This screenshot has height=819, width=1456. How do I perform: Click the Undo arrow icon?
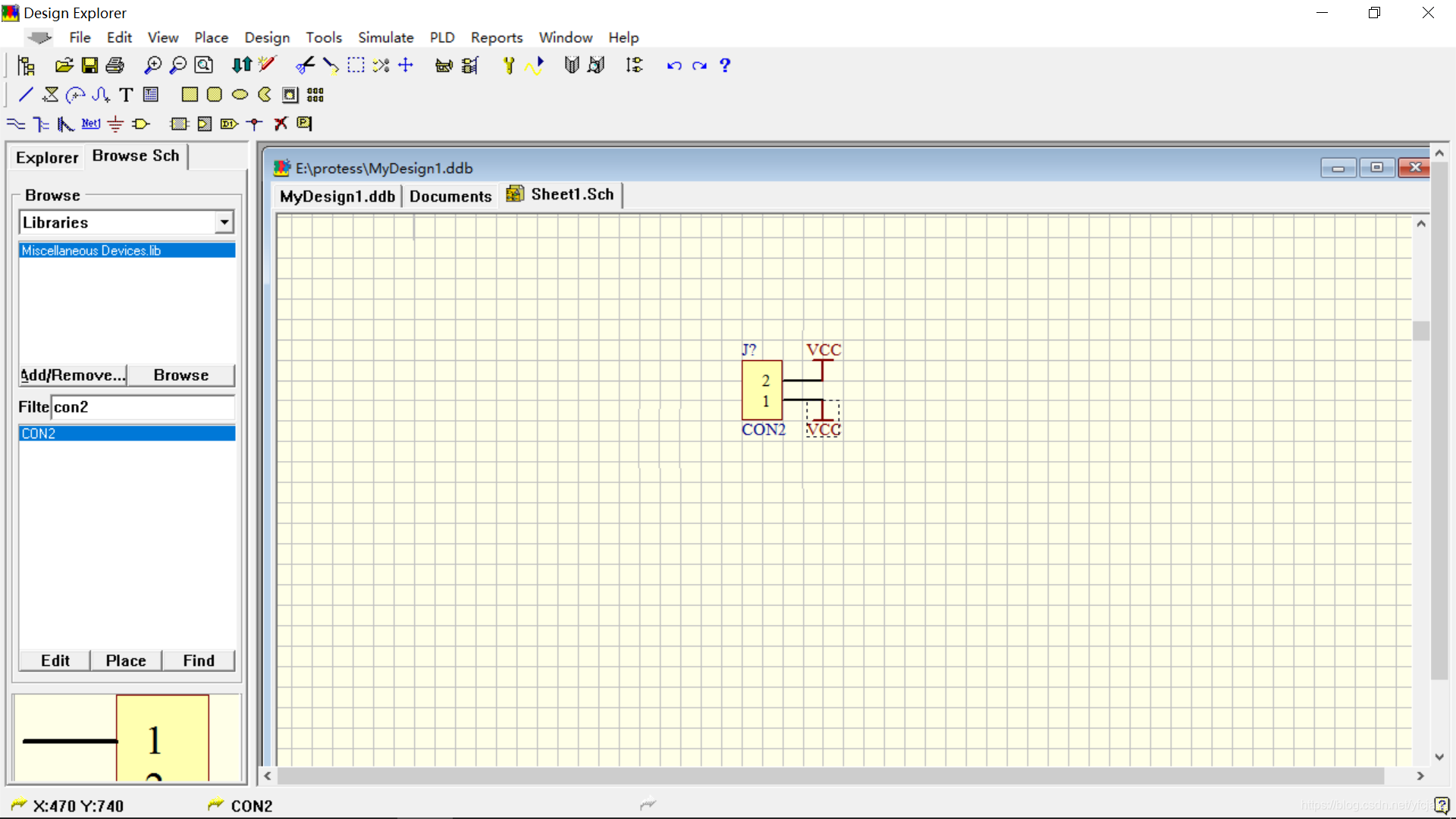673,65
